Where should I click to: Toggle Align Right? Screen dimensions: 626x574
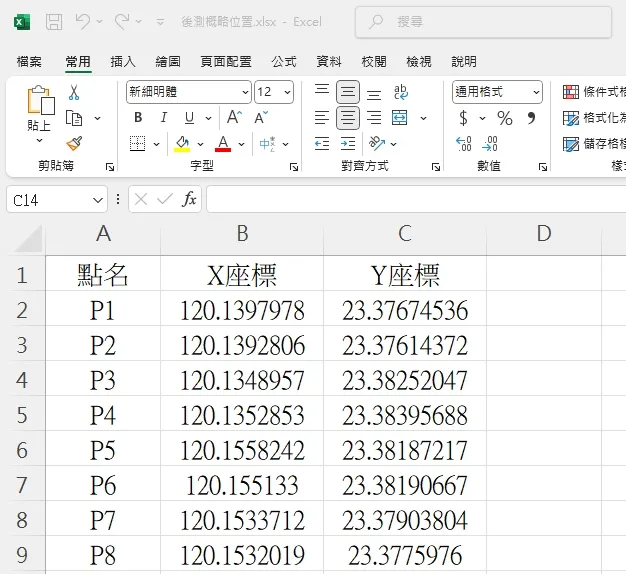(x=374, y=118)
